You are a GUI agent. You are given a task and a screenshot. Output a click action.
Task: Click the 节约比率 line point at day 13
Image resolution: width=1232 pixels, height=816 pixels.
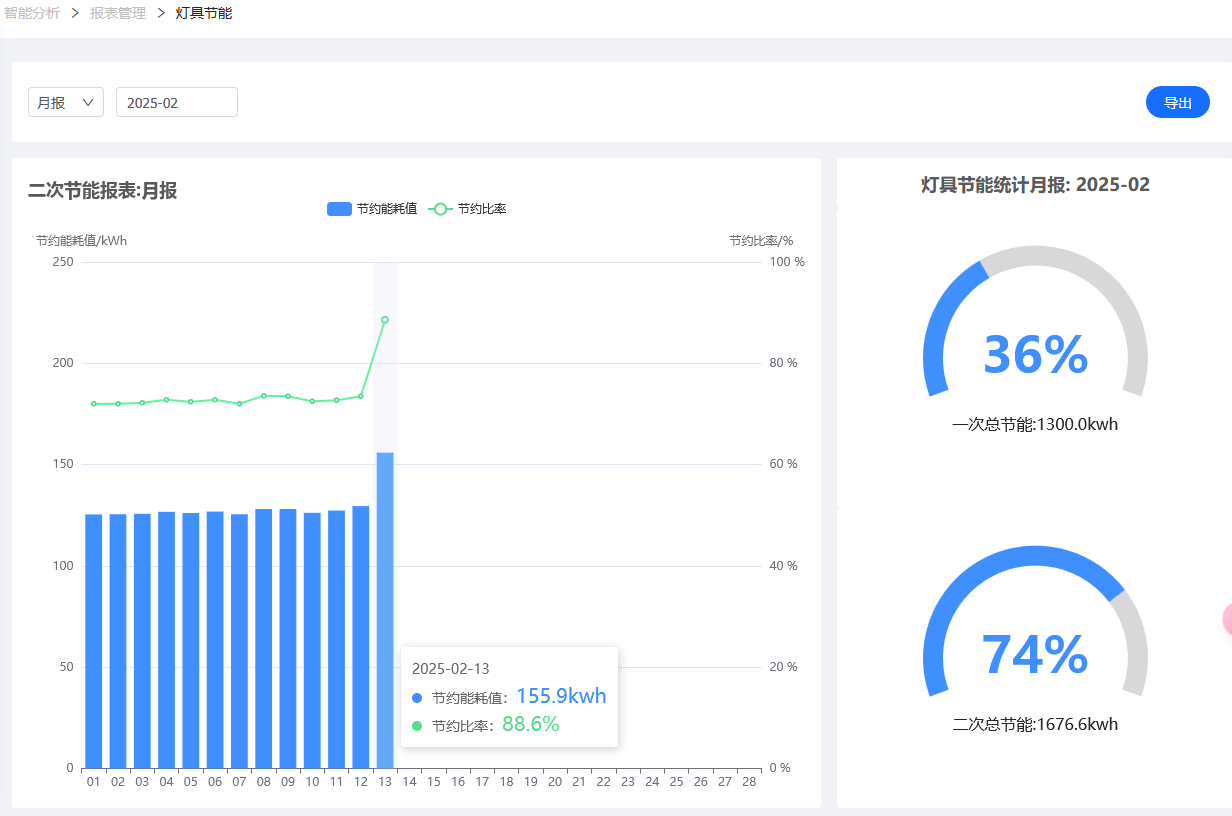(x=385, y=320)
